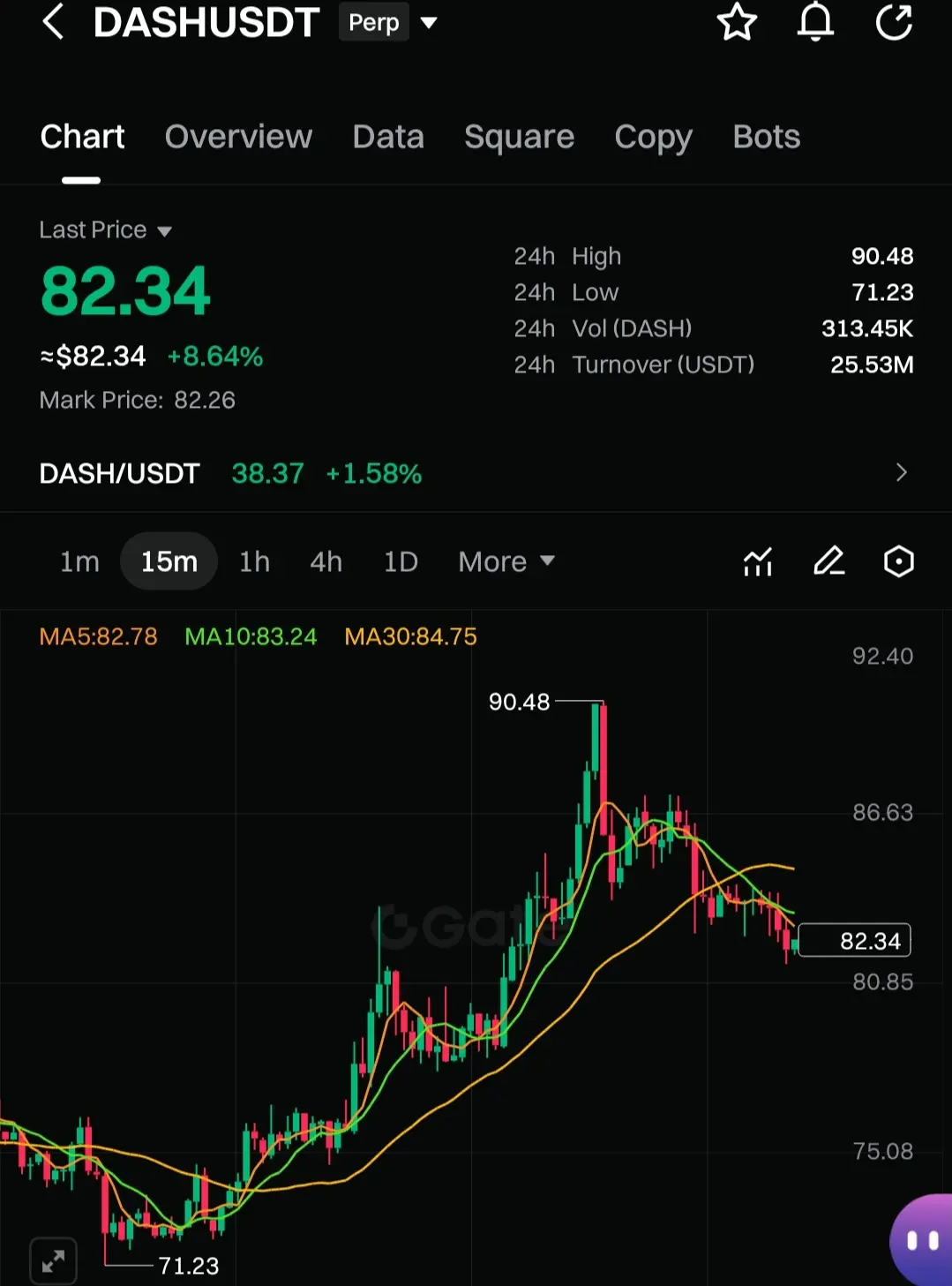Tap the MA5:82.78 indicator label
The image size is (952, 1286).
click(98, 636)
